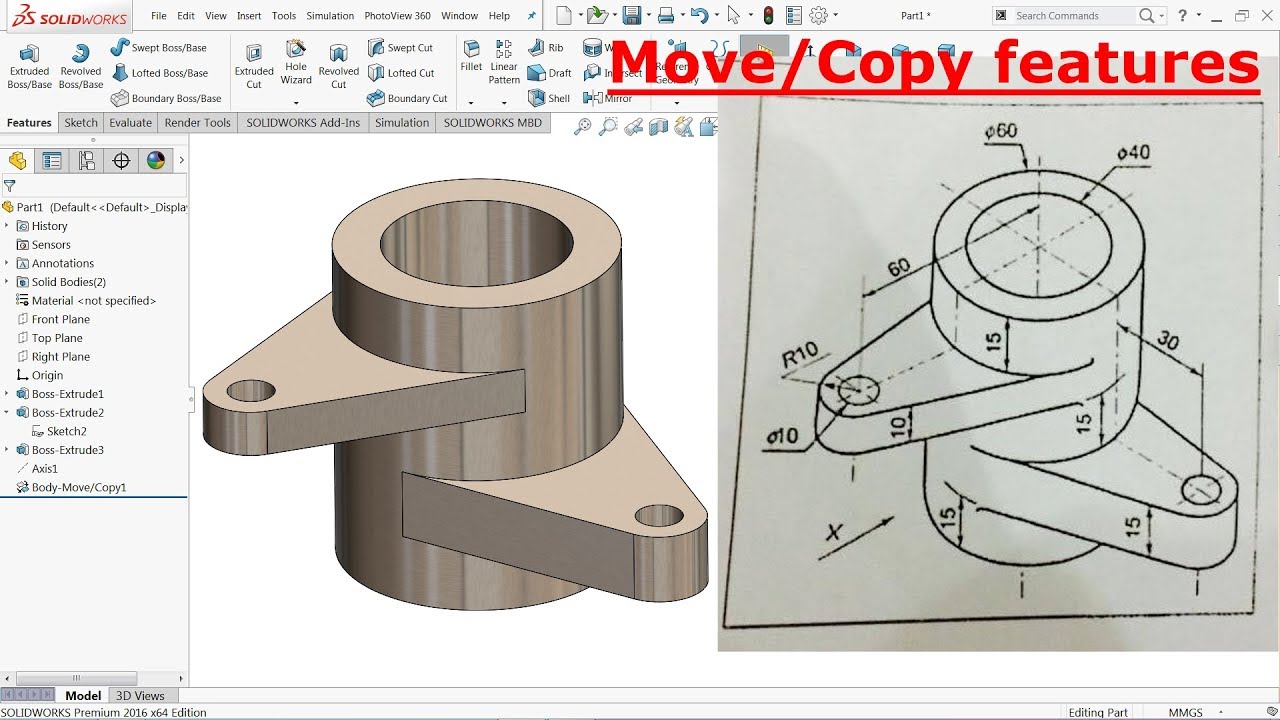Screen dimensions: 1280x720
Task: Click the Search Commands field
Action: click(x=1075, y=16)
